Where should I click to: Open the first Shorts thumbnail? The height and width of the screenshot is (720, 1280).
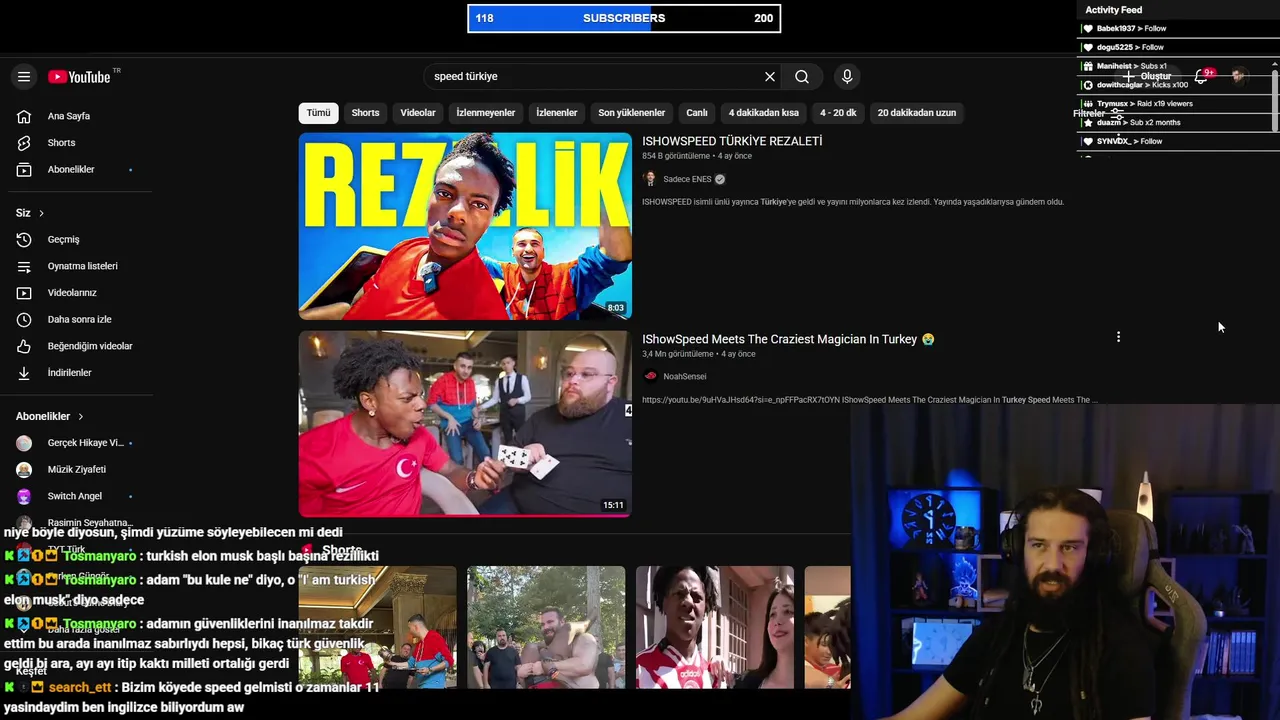tap(377, 627)
